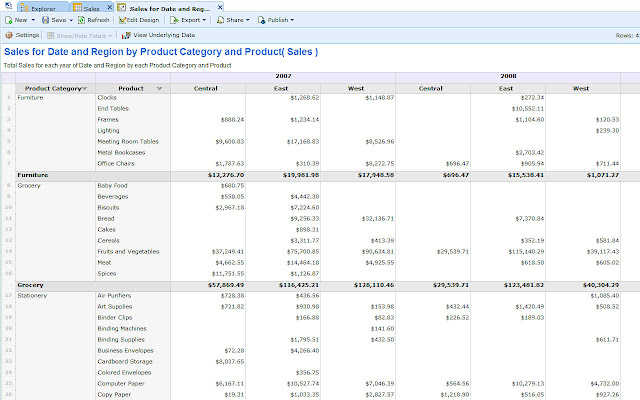Screen dimensions: 640x400
Task: Open the Product Category column filter arrow
Action: click(84, 88)
